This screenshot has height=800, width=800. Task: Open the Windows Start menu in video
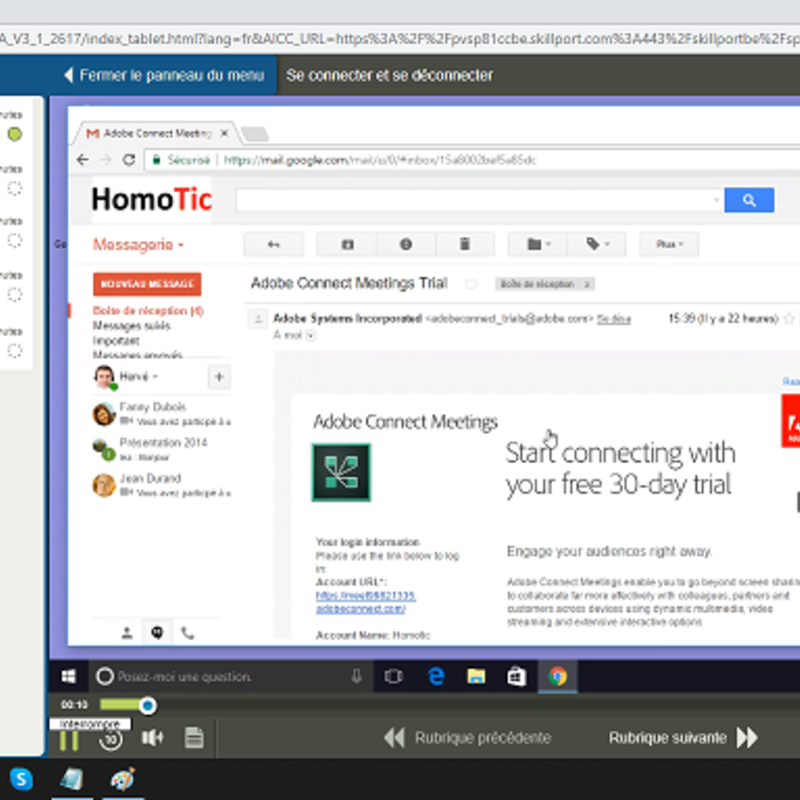pyautogui.click(x=68, y=677)
